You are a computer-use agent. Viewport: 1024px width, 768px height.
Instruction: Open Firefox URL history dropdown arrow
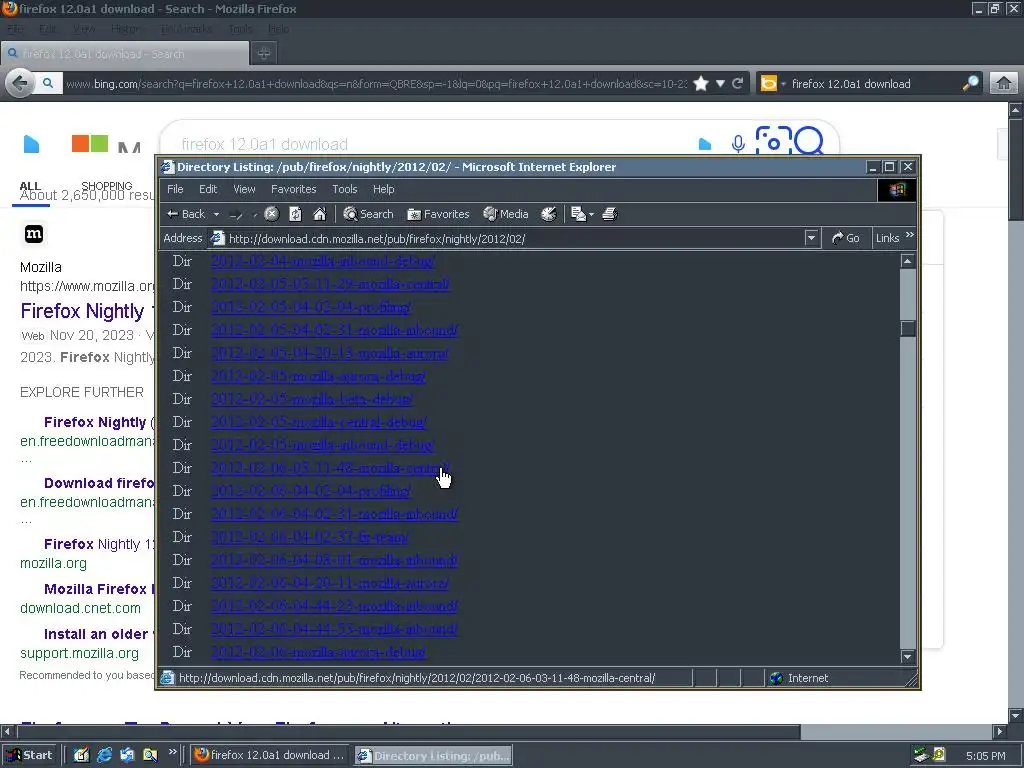click(x=720, y=84)
